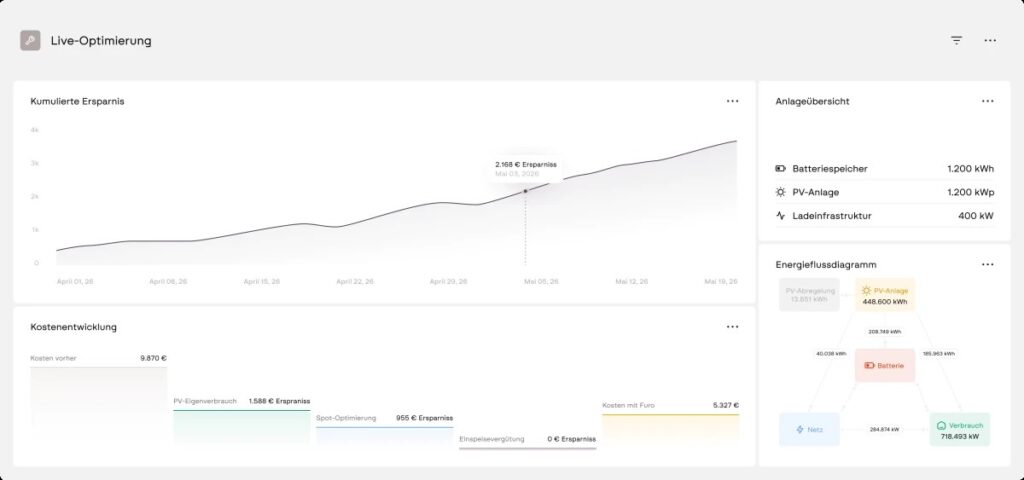Image resolution: width=1024 pixels, height=480 pixels.
Task: Click the 5.327 € cost value
Action: point(726,405)
